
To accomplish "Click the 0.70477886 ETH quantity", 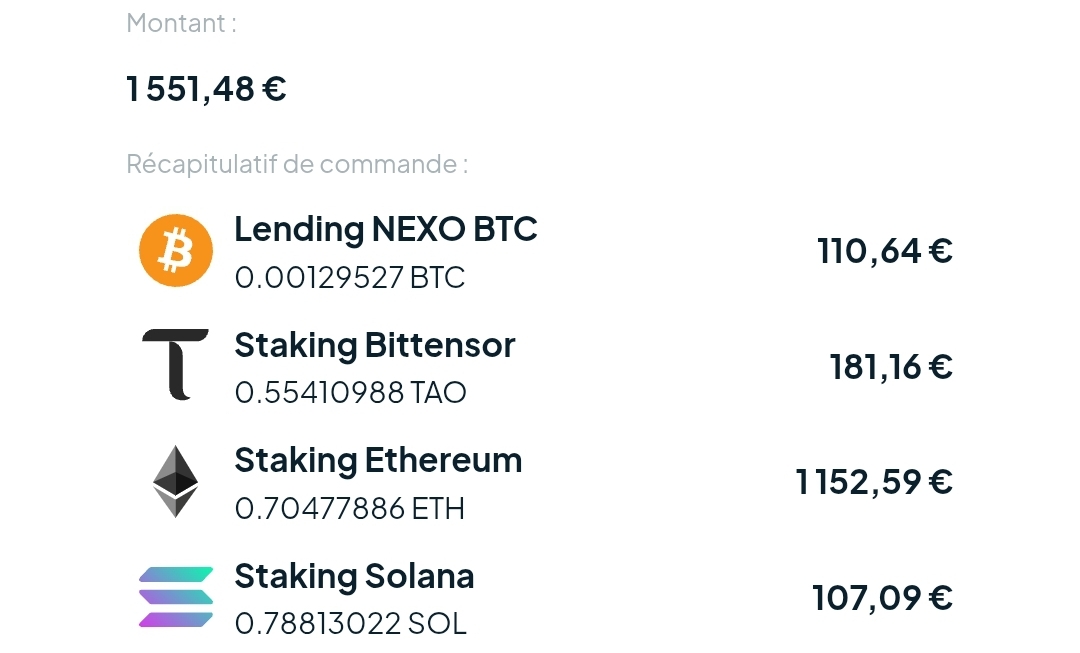I will point(350,508).
